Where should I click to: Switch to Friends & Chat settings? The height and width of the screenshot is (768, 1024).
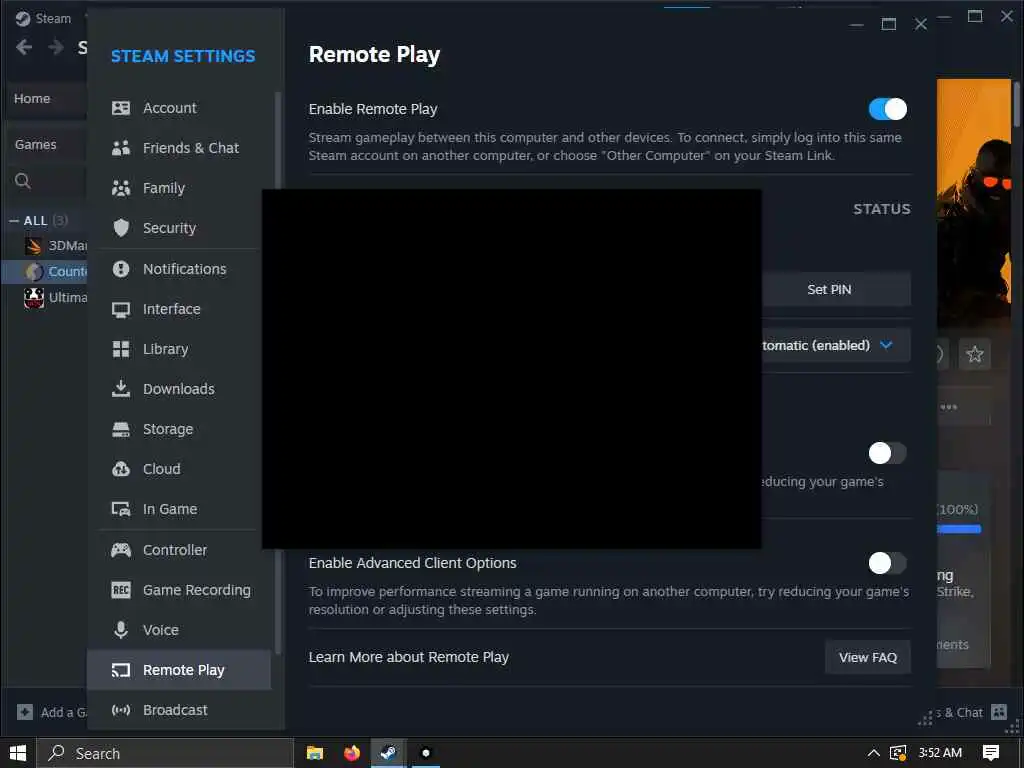(x=180, y=148)
